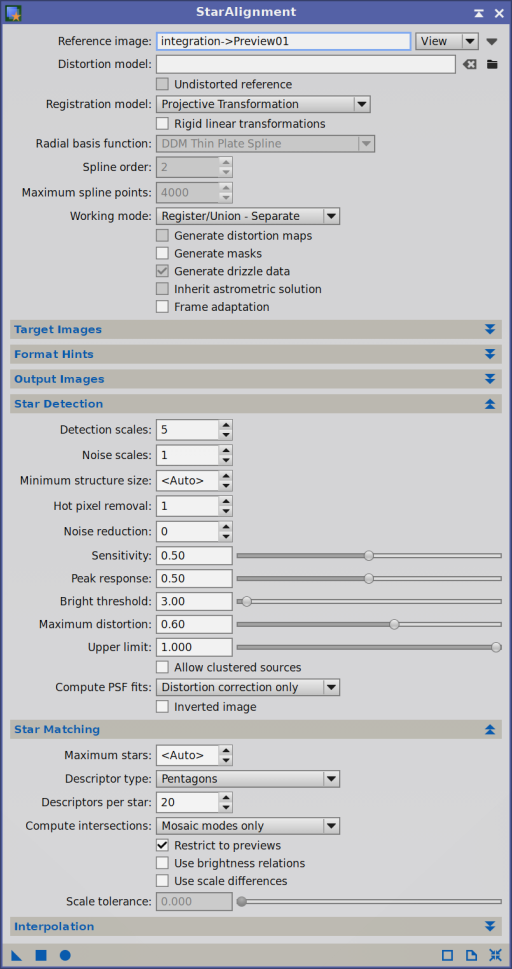Viewport: 512px width, 969px height.
Task: Uncheck Restrict to previews
Action: point(163,845)
